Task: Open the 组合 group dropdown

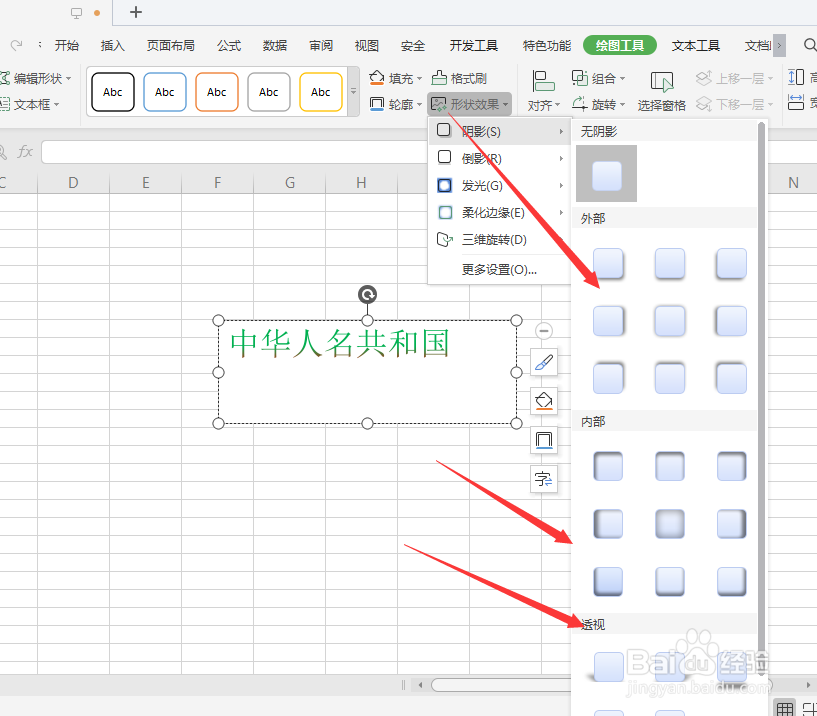Action: (x=598, y=78)
